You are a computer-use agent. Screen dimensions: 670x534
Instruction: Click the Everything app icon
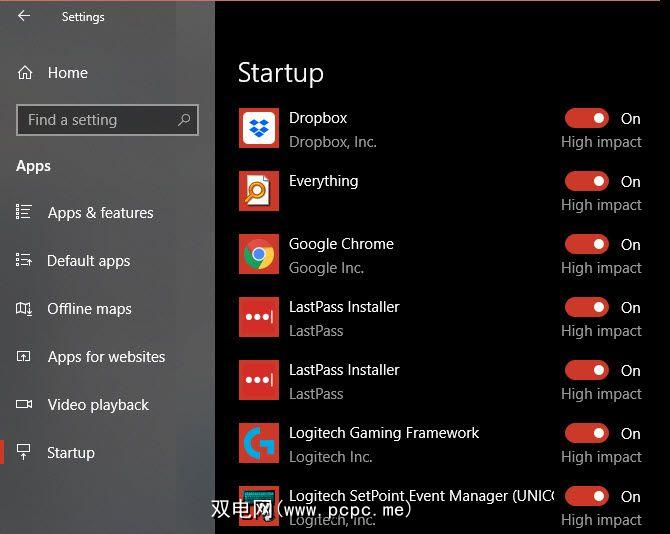click(x=259, y=191)
